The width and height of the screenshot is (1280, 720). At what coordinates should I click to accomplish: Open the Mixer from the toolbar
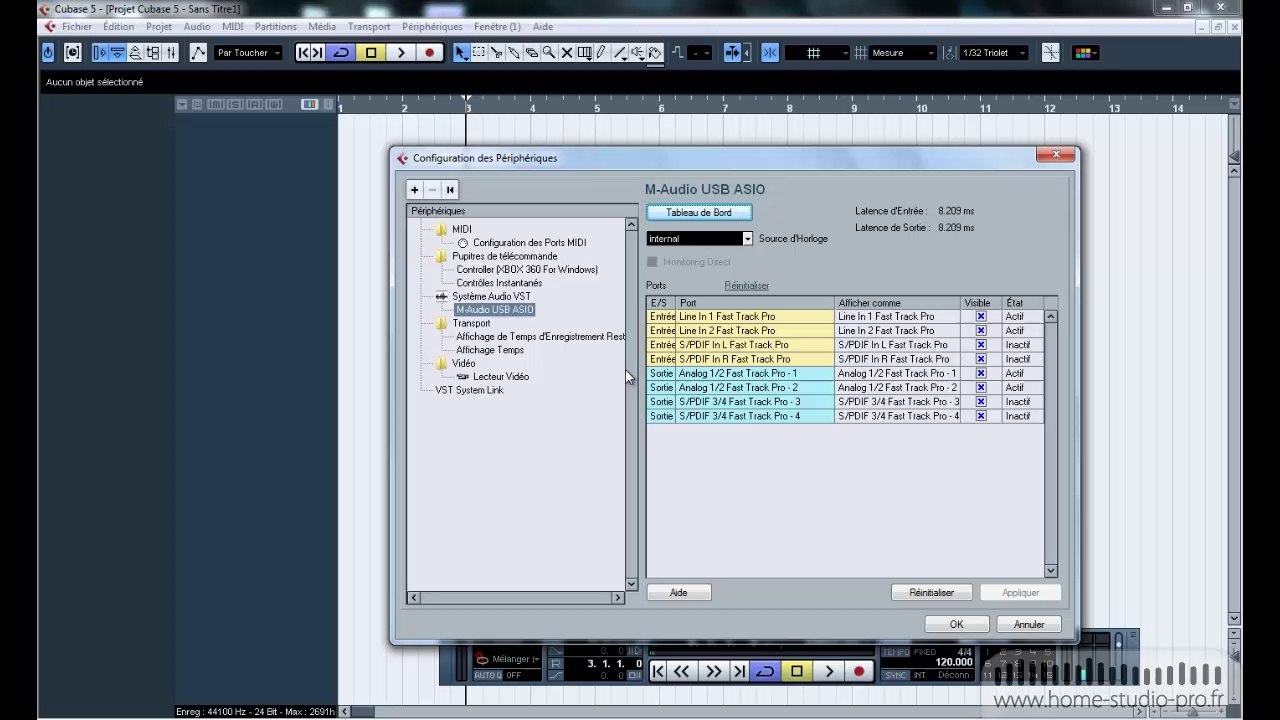pyautogui.click(x=172, y=53)
